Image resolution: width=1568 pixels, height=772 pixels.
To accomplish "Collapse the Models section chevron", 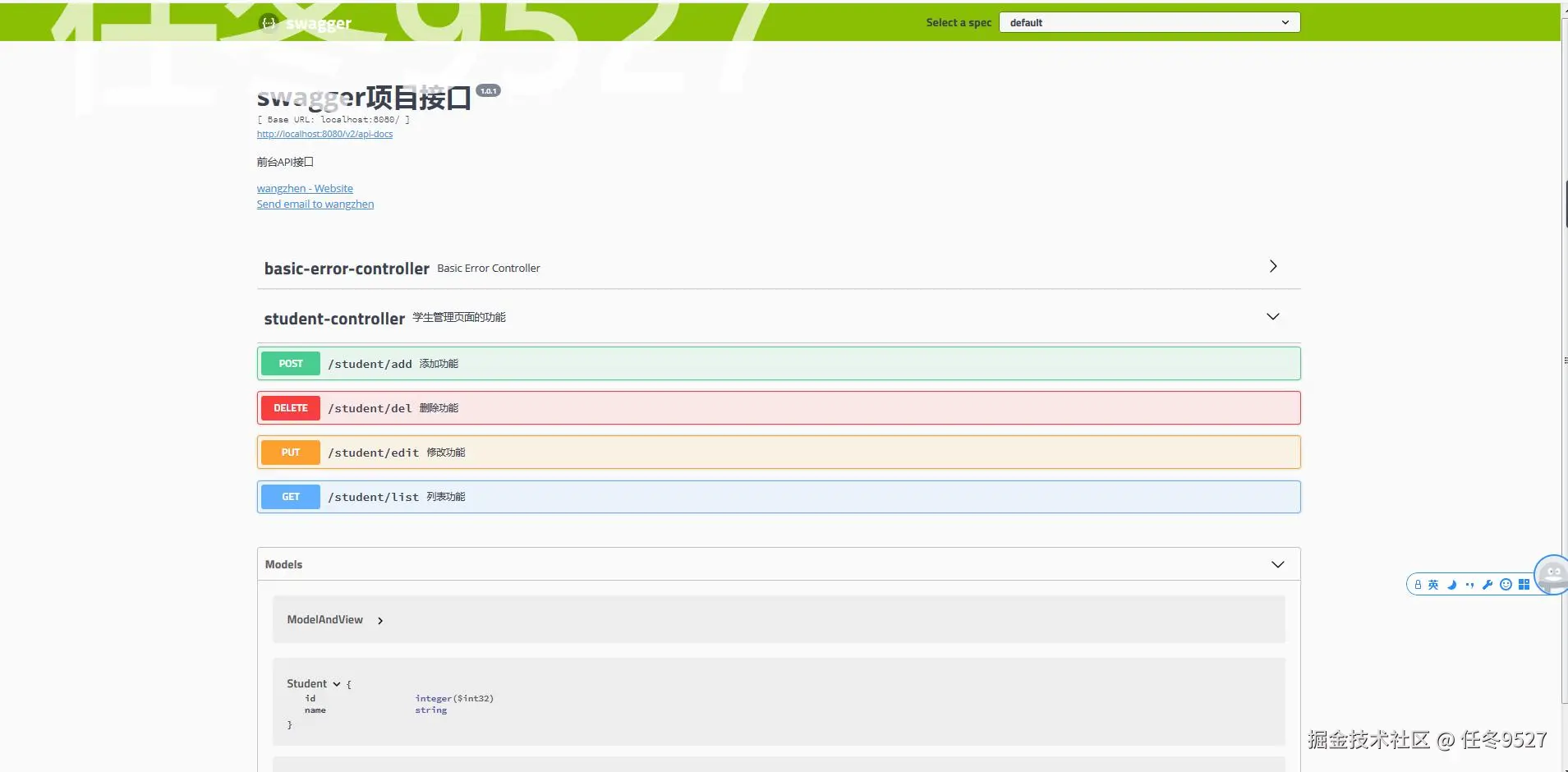I will click(1277, 564).
